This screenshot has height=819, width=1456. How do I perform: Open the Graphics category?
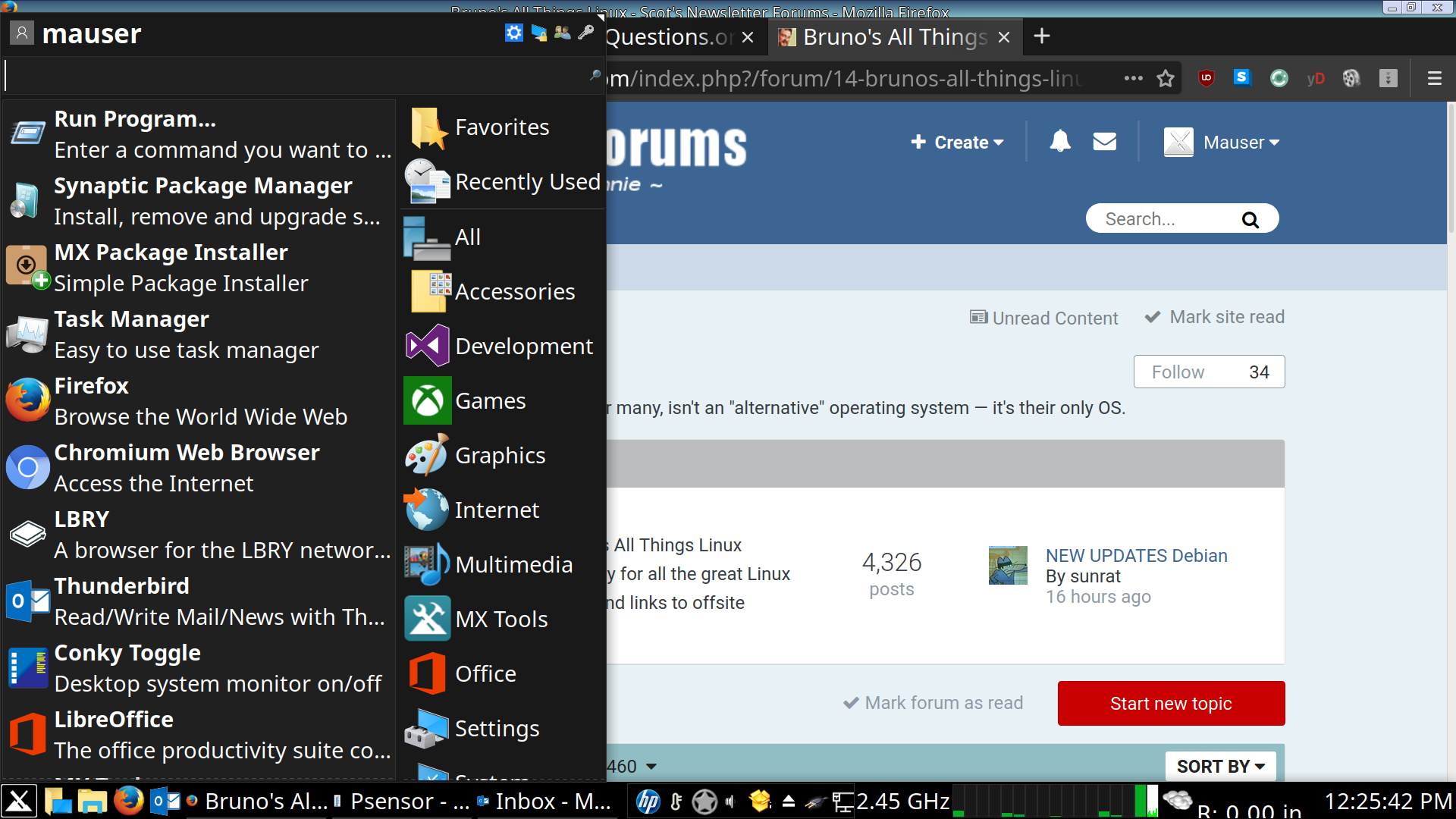pos(502,455)
